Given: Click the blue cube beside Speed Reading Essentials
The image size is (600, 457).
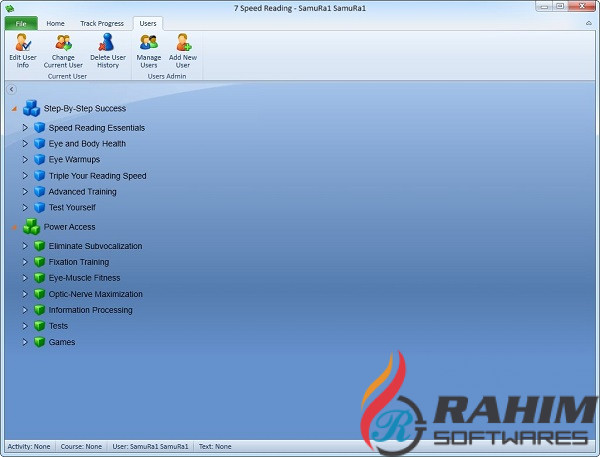Looking at the screenshot, I should tap(39, 127).
